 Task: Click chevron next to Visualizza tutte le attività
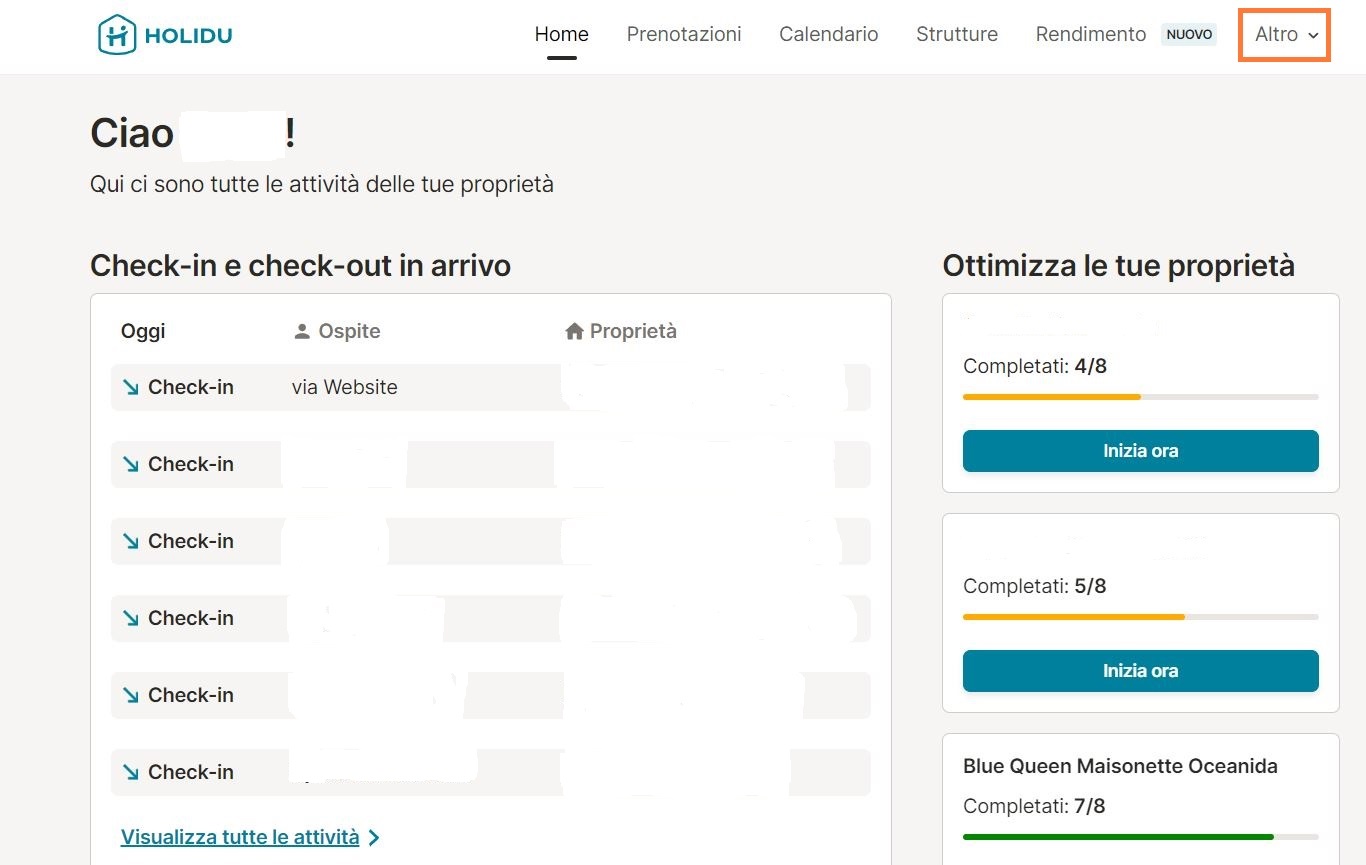coord(374,838)
